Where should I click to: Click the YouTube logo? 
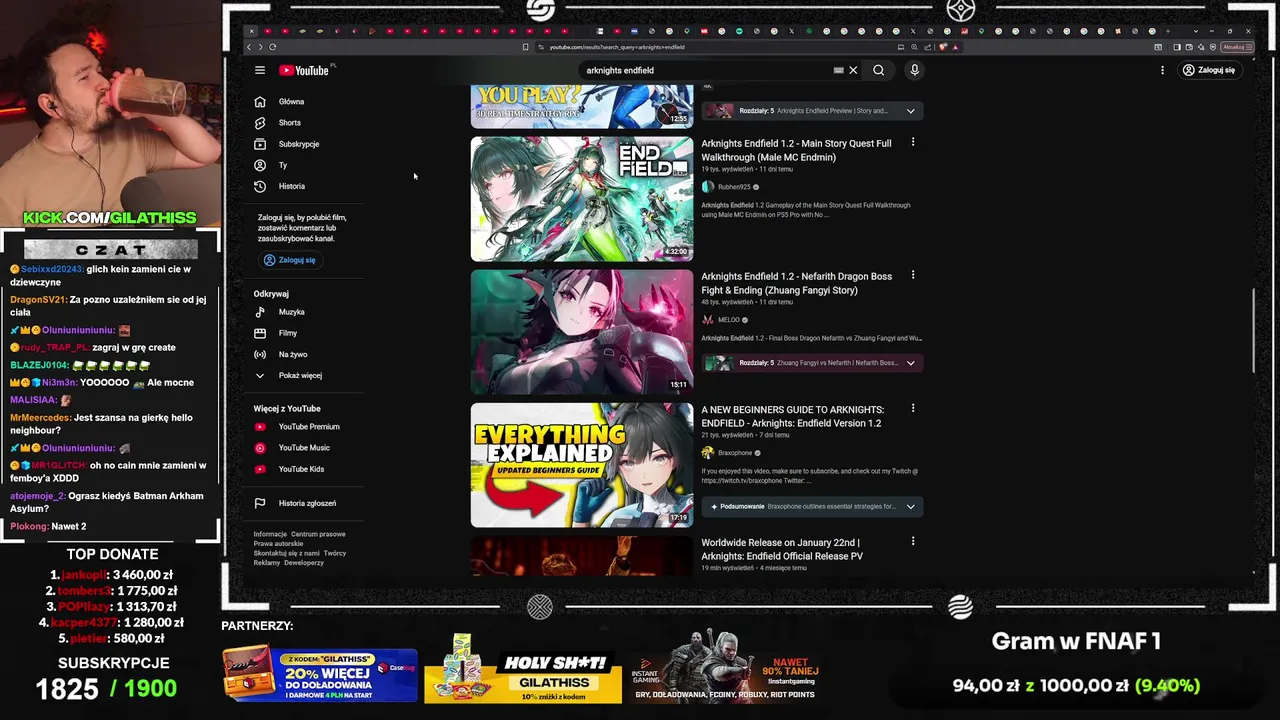pyautogui.click(x=304, y=70)
